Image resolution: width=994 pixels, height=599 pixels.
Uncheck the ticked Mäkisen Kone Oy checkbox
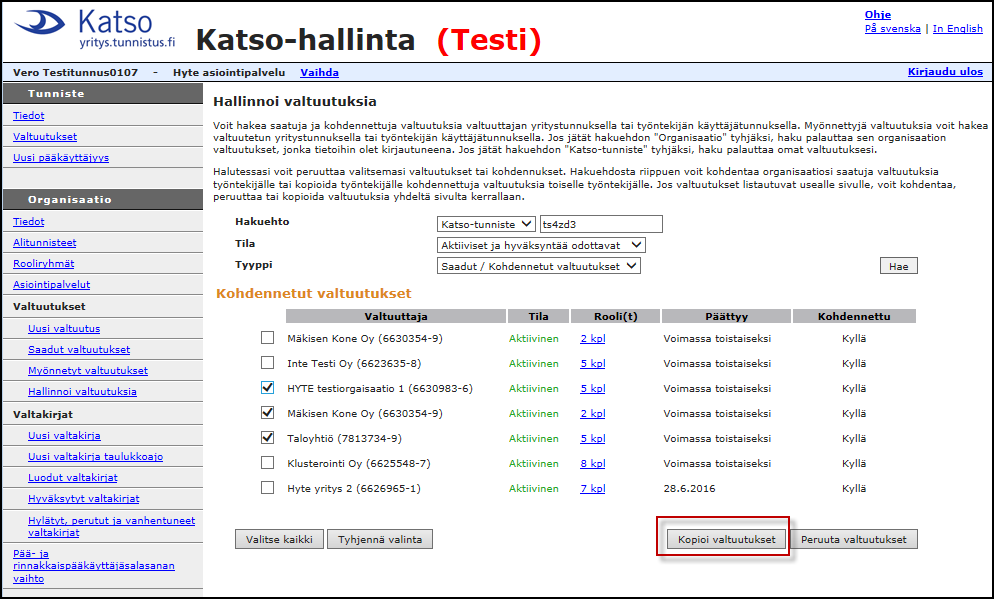click(x=268, y=413)
